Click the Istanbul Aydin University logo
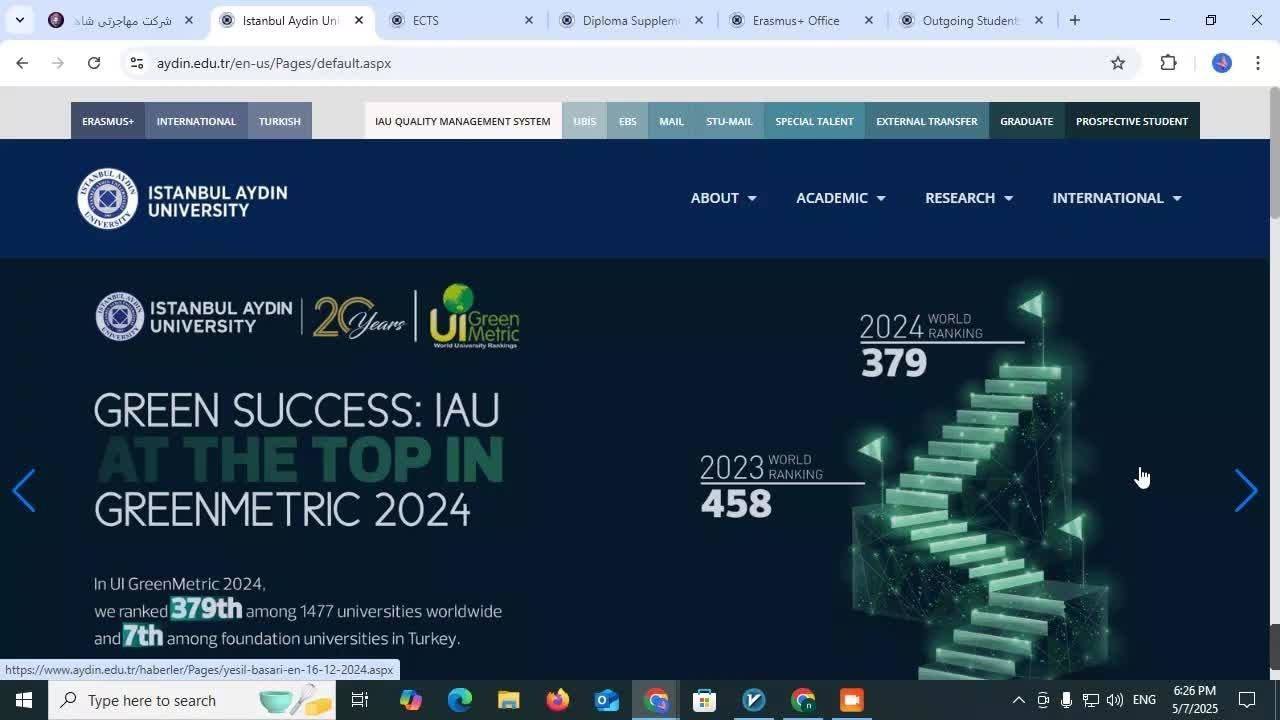This screenshot has width=1280, height=720. pyautogui.click(x=183, y=199)
